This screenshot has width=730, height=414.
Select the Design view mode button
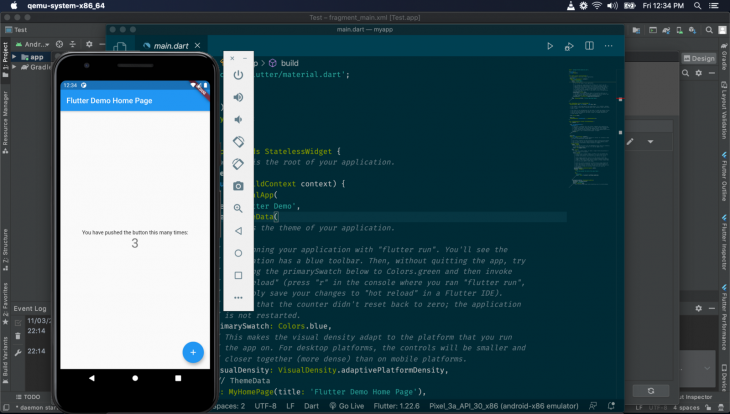click(x=699, y=59)
